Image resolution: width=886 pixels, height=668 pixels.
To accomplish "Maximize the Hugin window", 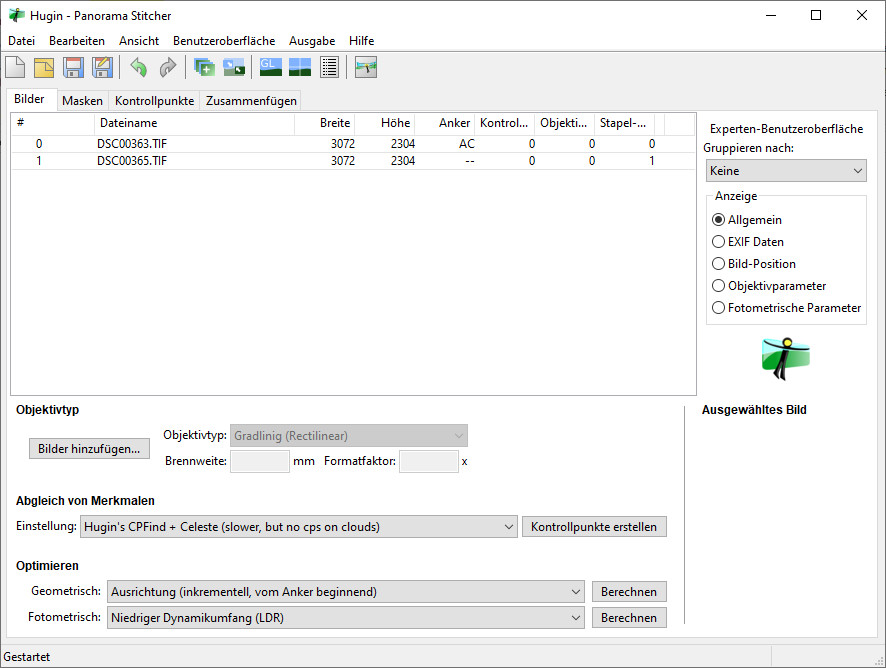I will click(816, 15).
